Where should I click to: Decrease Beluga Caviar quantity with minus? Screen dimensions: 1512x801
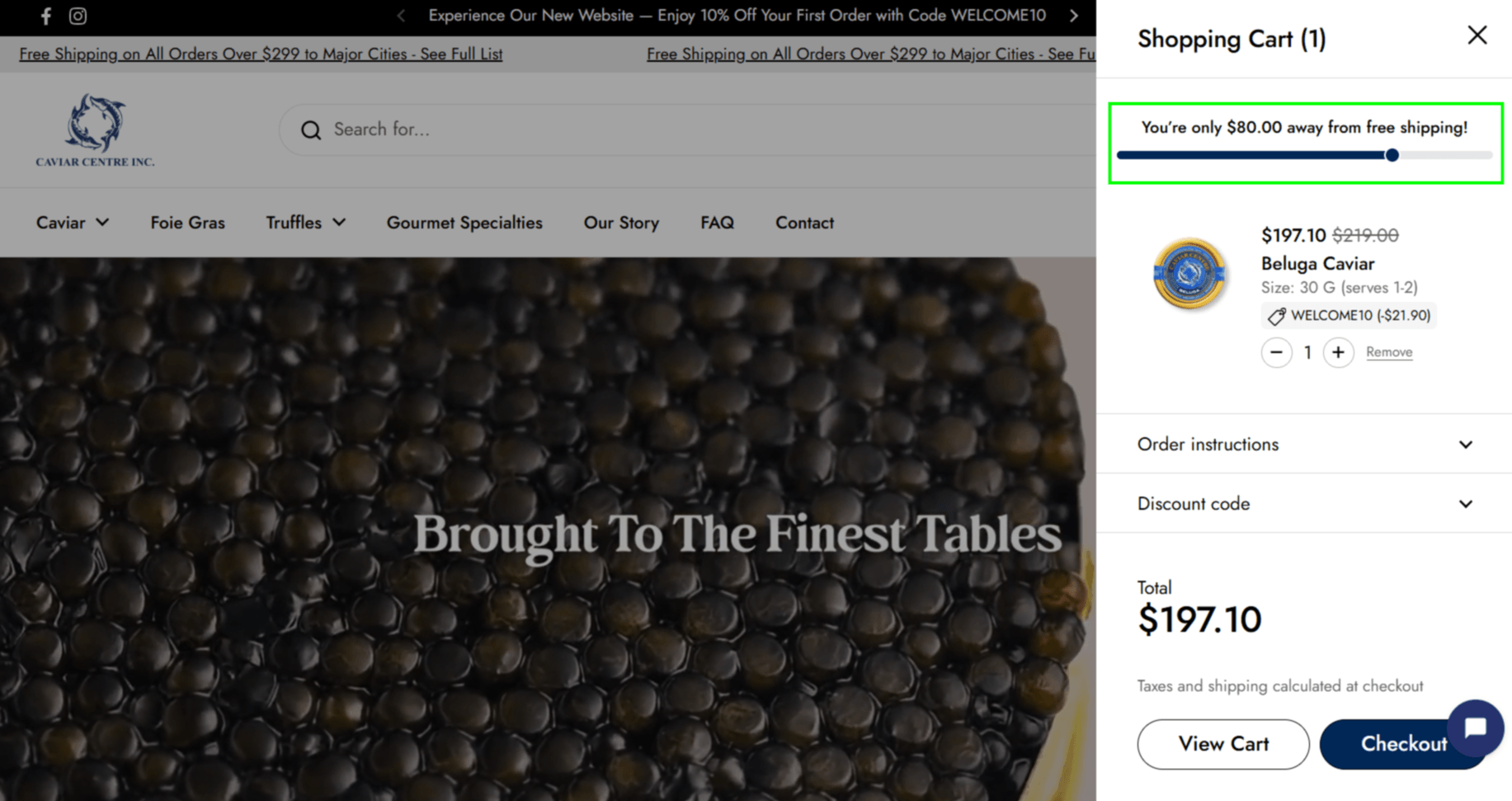[1276, 352]
